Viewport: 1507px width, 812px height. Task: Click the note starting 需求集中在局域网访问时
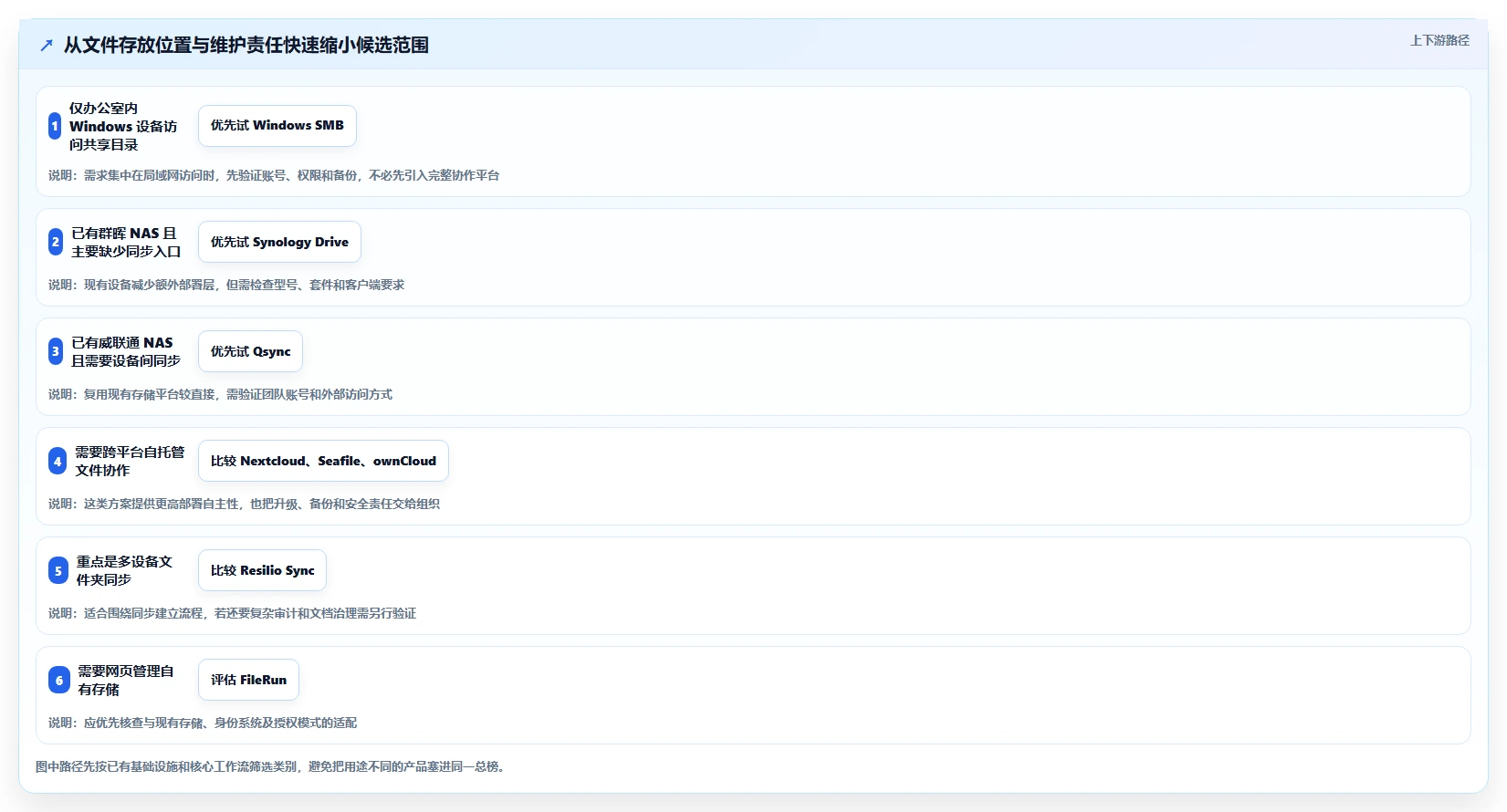coord(274,175)
